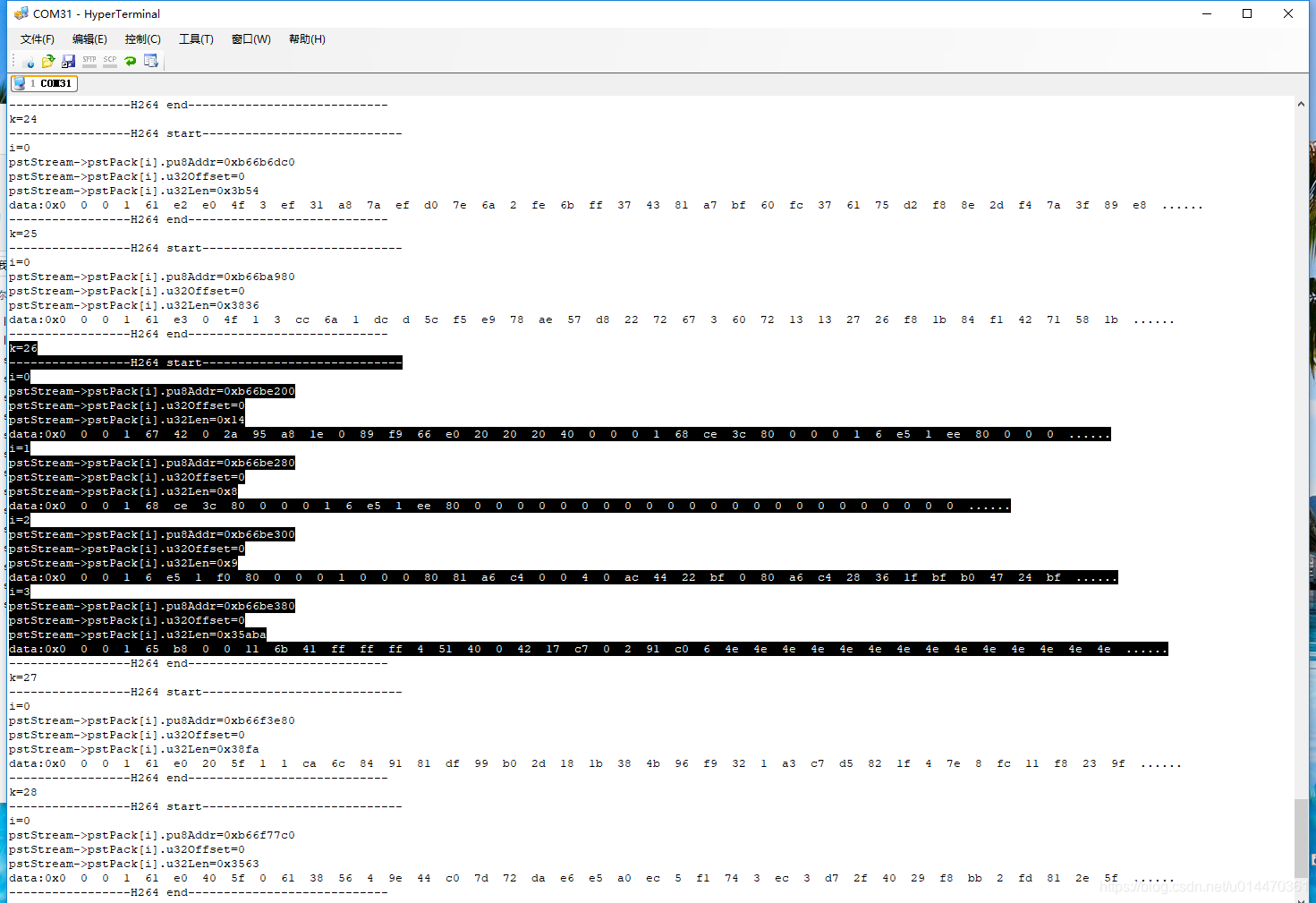This screenshot has width=1316, height=903.
Task: Click the line 'k=24'
Action: 23,119
